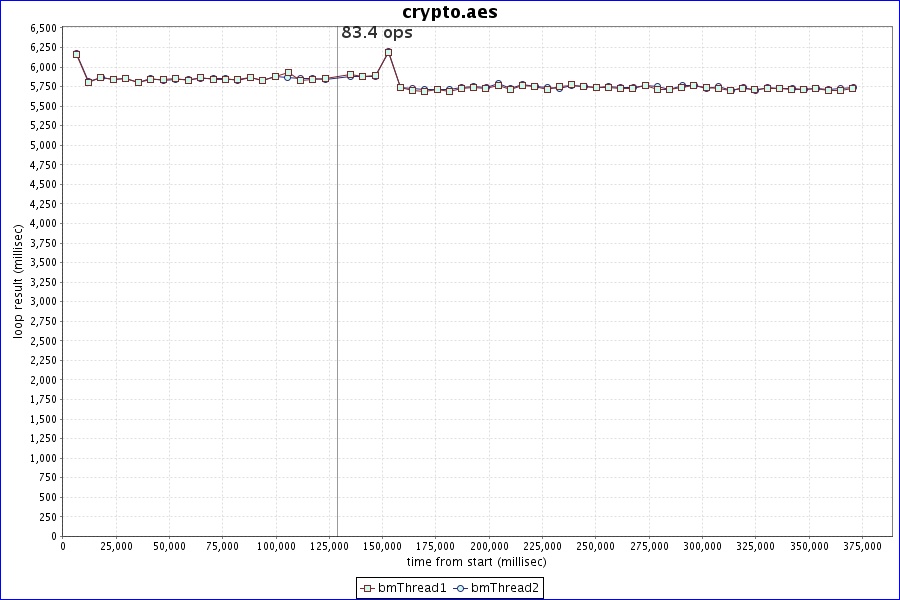Click the last data point on the line
This screenshot has width=900, height=600.
click(x=852, y=88)
